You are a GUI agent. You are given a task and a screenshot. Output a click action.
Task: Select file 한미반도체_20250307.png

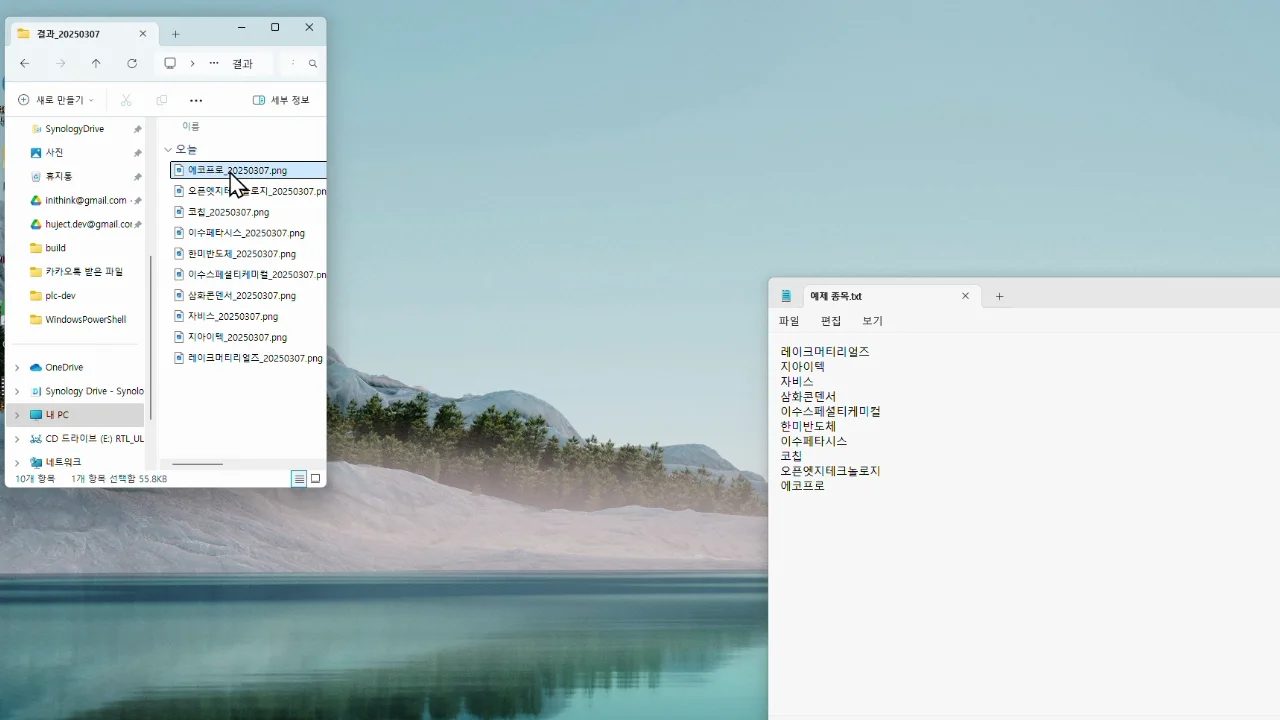click(242, 254)
